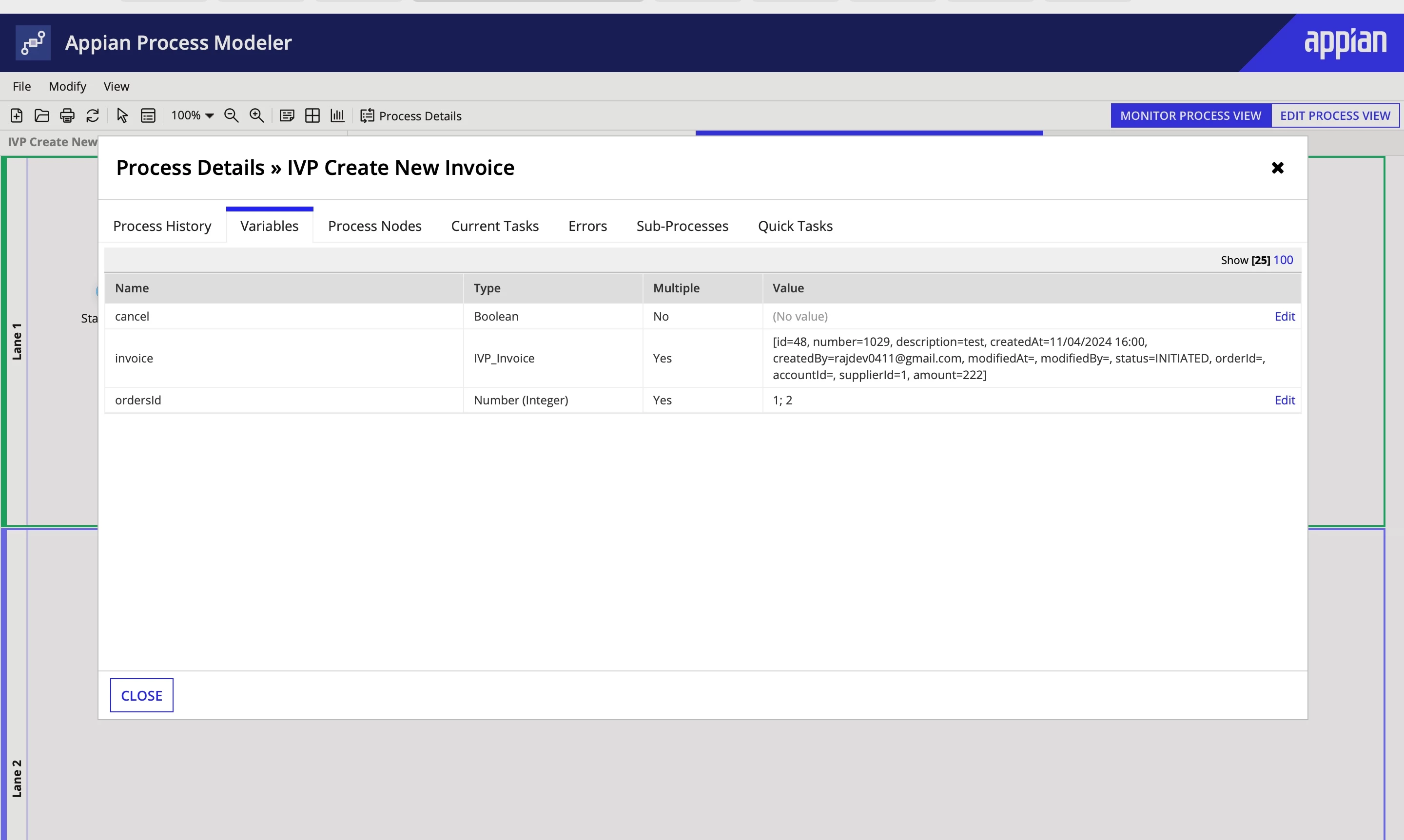Go to the Current Tasks tab
This screenshot has width=1404, height=840.
(x=495, y=226)
